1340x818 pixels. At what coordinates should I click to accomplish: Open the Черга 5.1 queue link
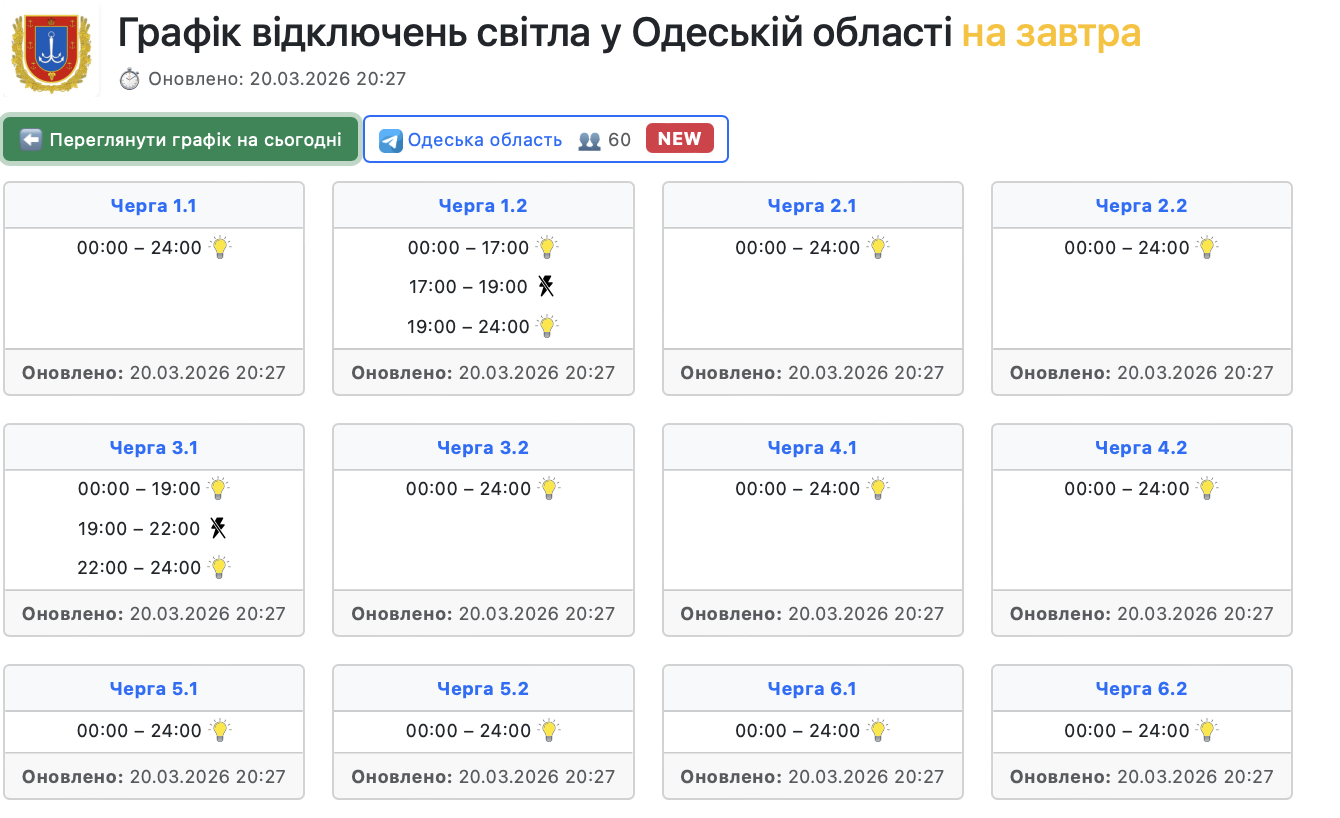tap(154, 689)
